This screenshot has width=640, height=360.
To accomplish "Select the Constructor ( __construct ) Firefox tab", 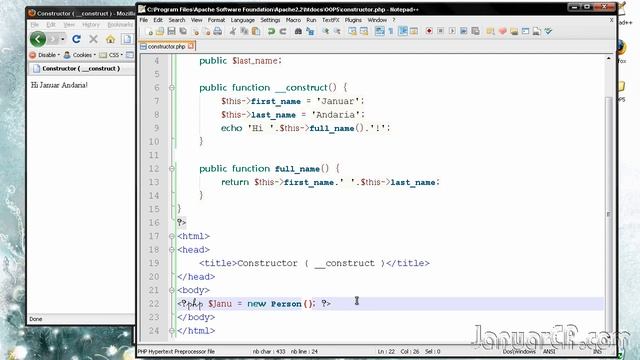I will click(81, 69).
